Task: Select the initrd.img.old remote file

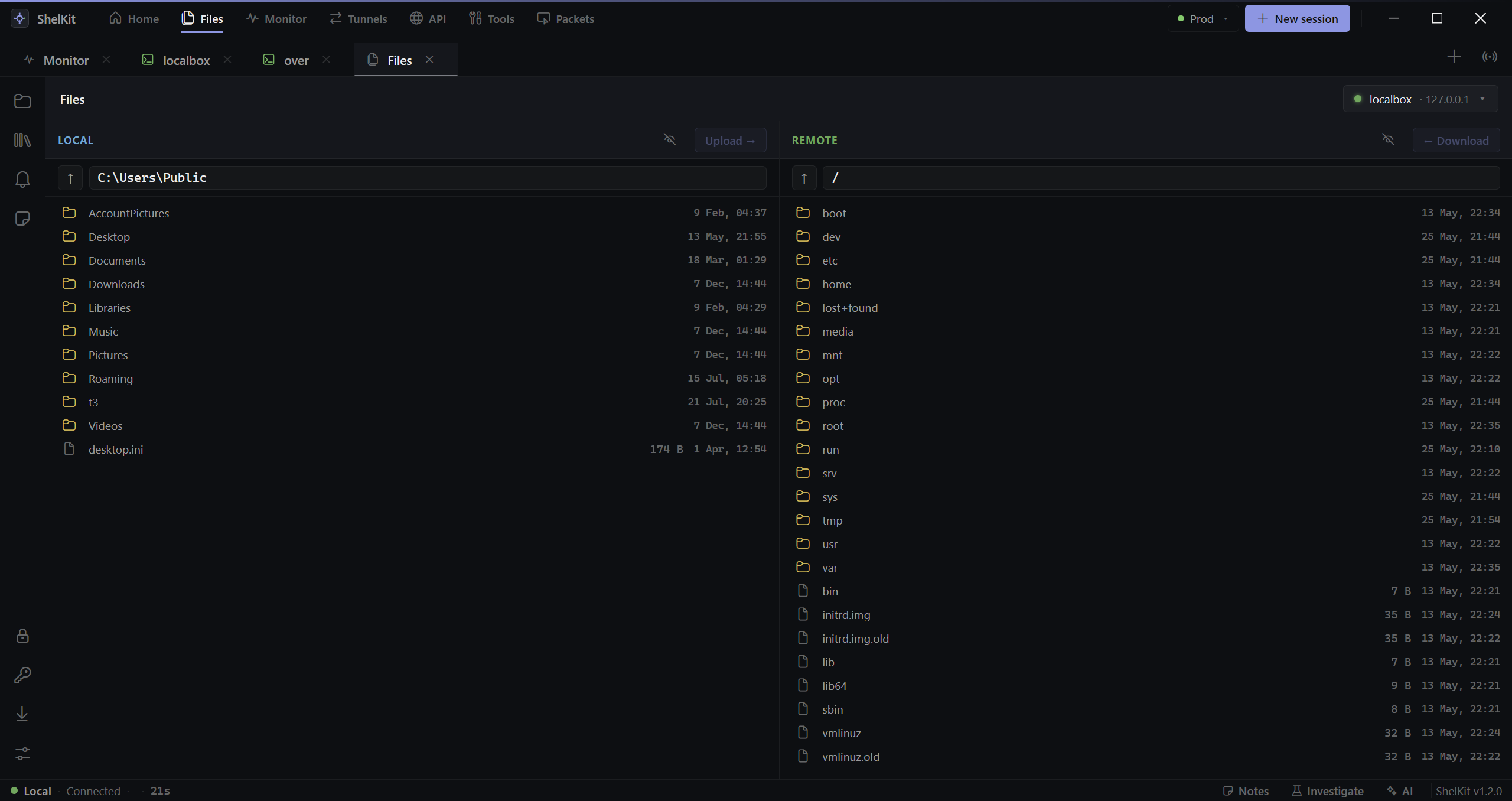Action: 1146,639
